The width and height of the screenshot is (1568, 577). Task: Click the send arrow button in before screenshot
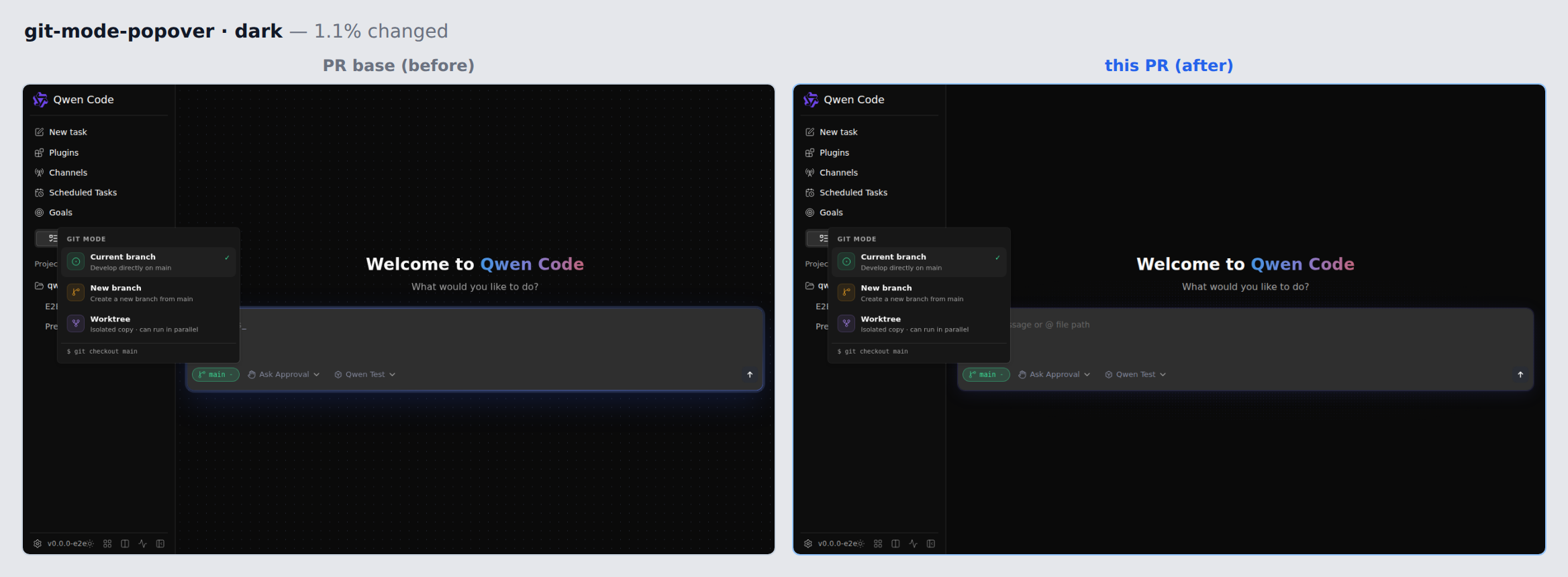click(750, 374)
